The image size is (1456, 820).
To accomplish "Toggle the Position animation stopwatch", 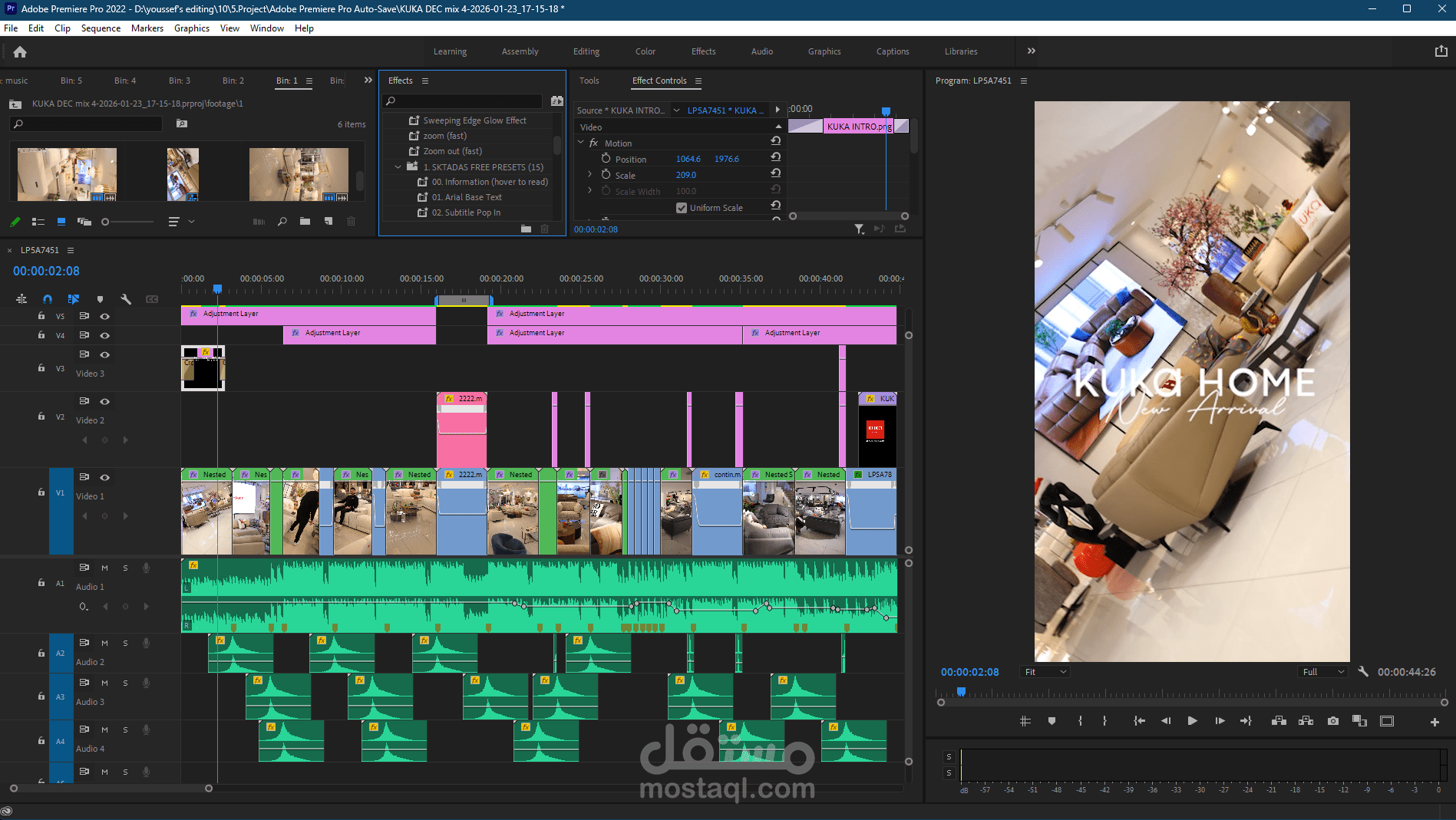I will point(606,159).
